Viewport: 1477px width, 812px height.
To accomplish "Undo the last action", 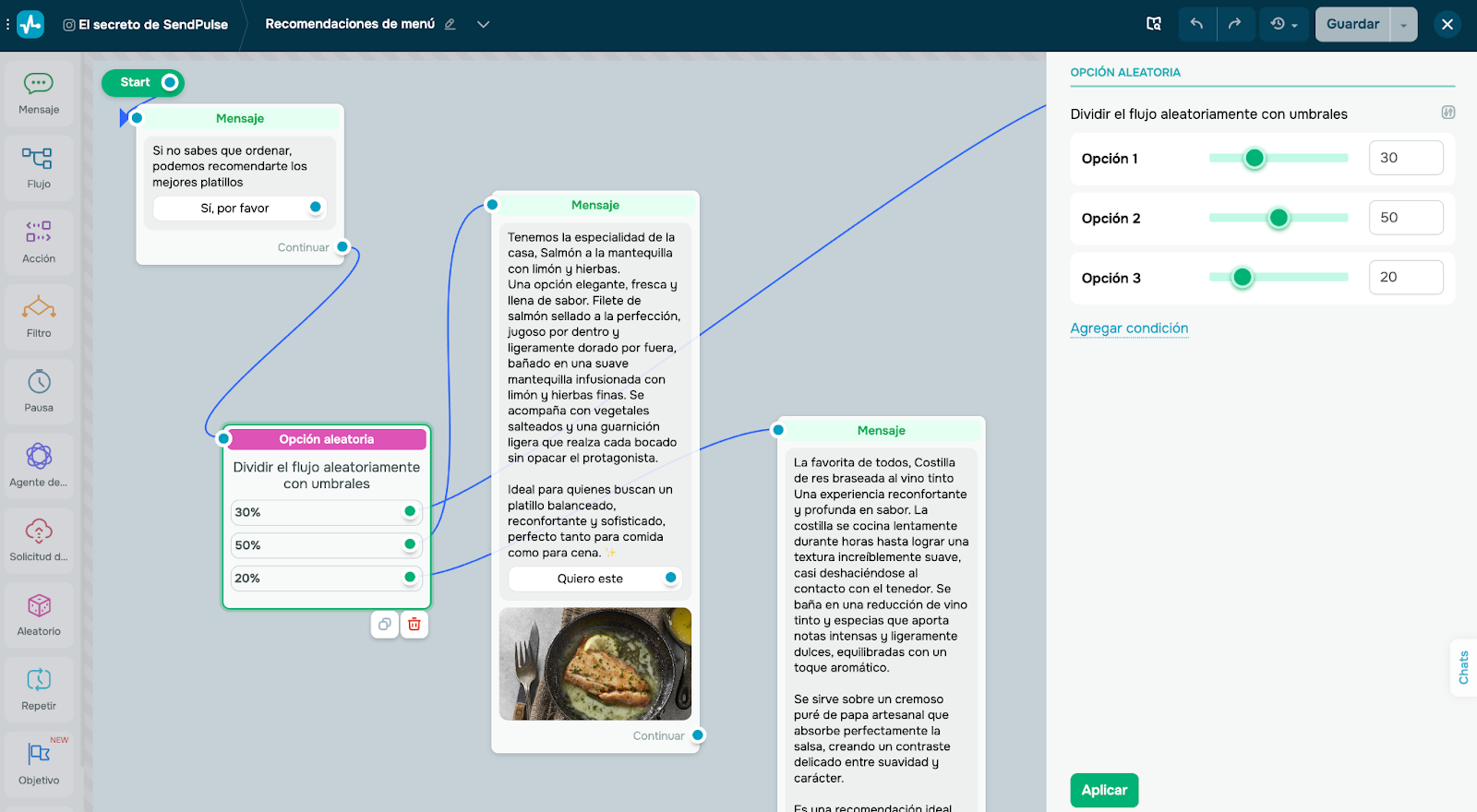I will [1197, 24].
